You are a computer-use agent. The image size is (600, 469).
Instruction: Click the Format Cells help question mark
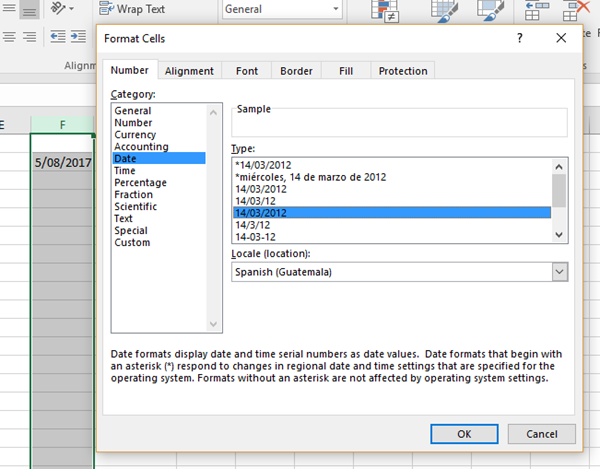(x=520, y=38)
